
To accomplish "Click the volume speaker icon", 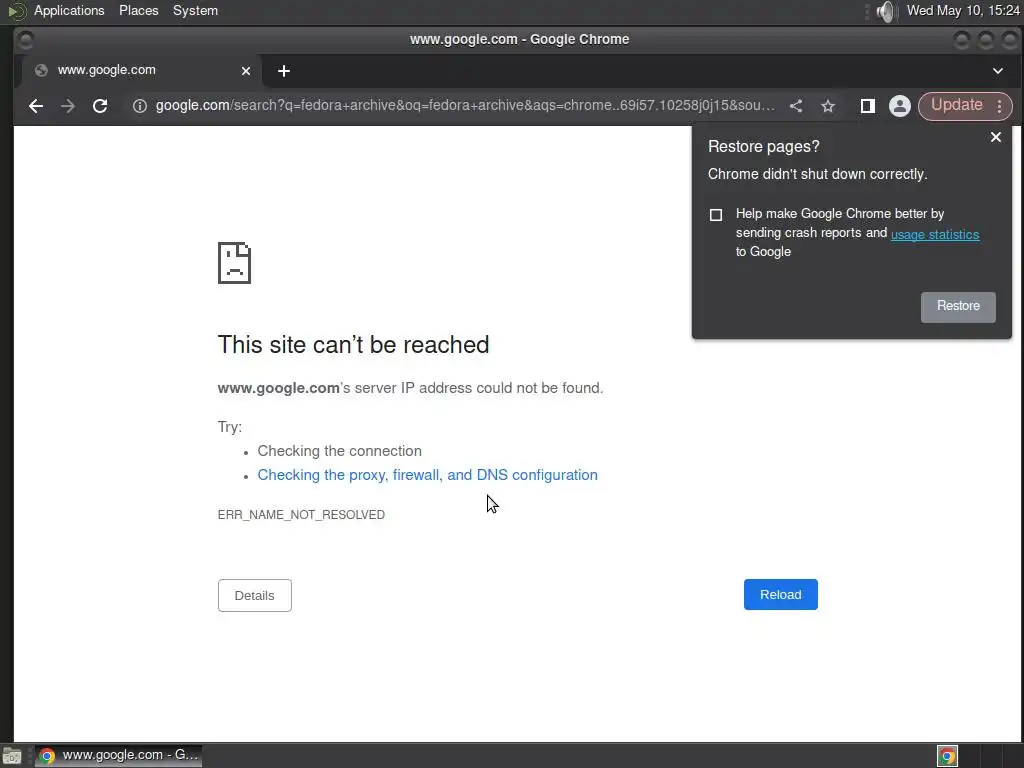I will click(x=886, y=11).
